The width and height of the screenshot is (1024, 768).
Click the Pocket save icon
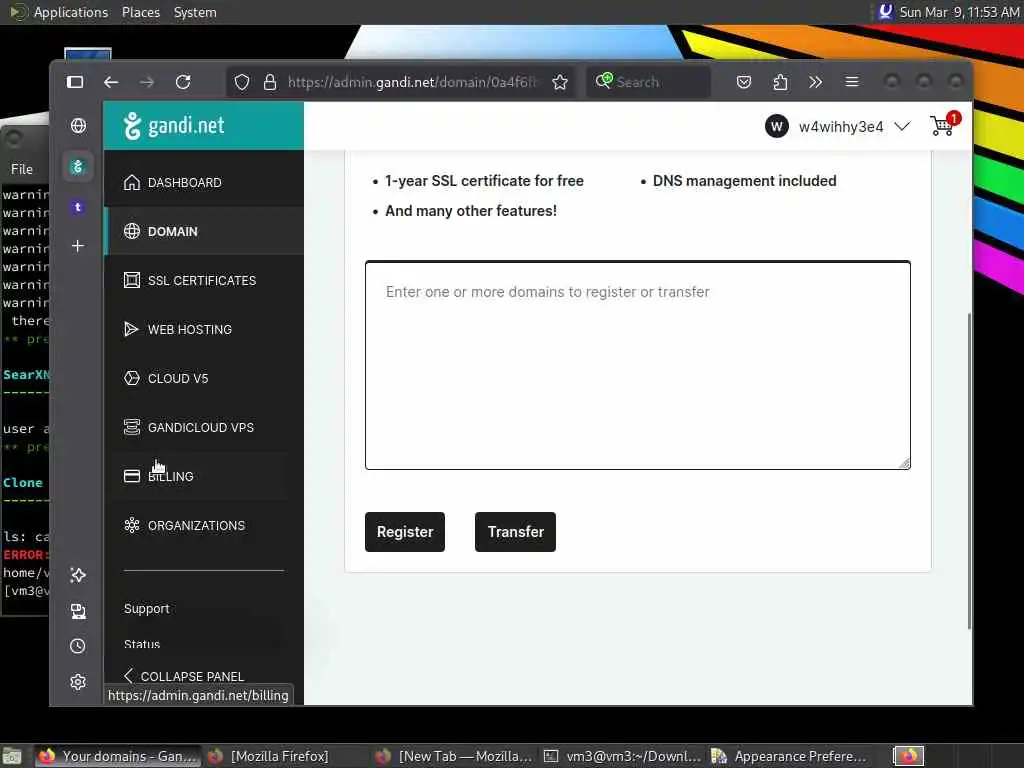tap(744, 82)
